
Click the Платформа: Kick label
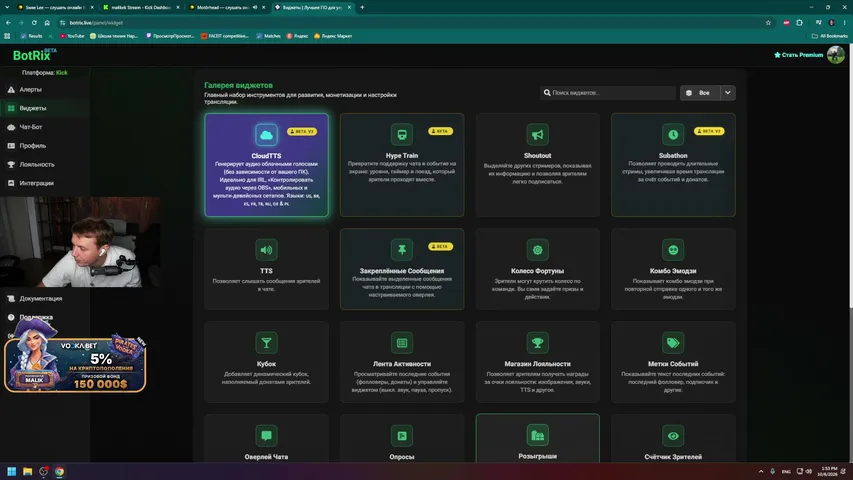point(45,72)
